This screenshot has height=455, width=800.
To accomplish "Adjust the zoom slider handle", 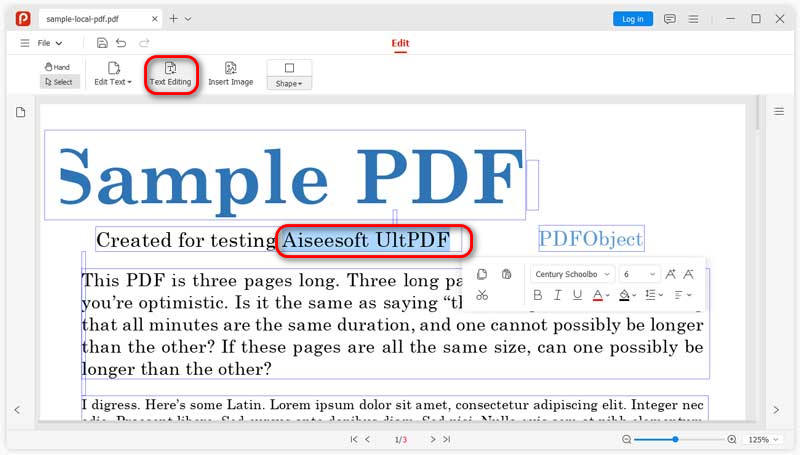I will [675, 439].
